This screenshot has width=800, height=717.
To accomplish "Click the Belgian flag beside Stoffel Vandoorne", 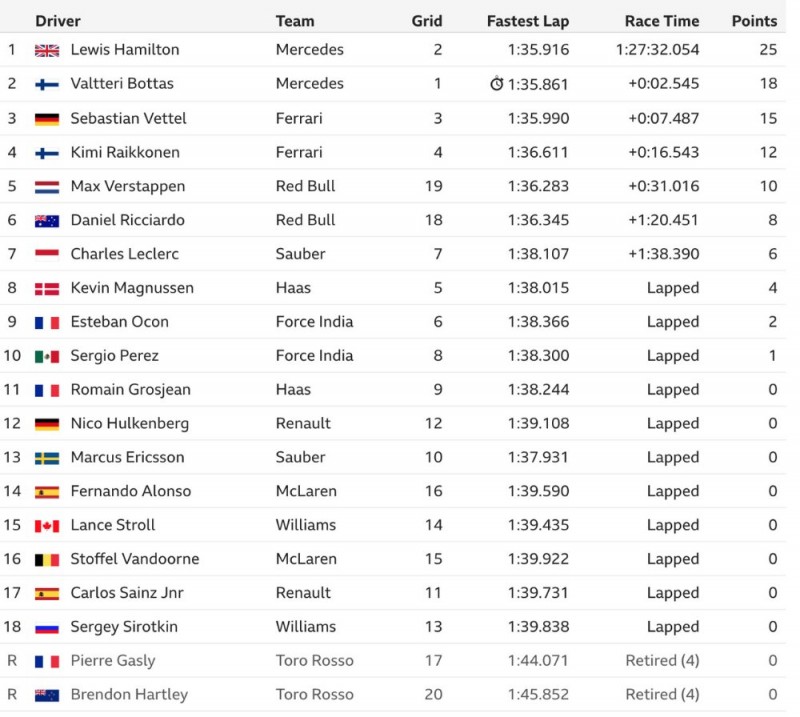I will coord(47,560).
